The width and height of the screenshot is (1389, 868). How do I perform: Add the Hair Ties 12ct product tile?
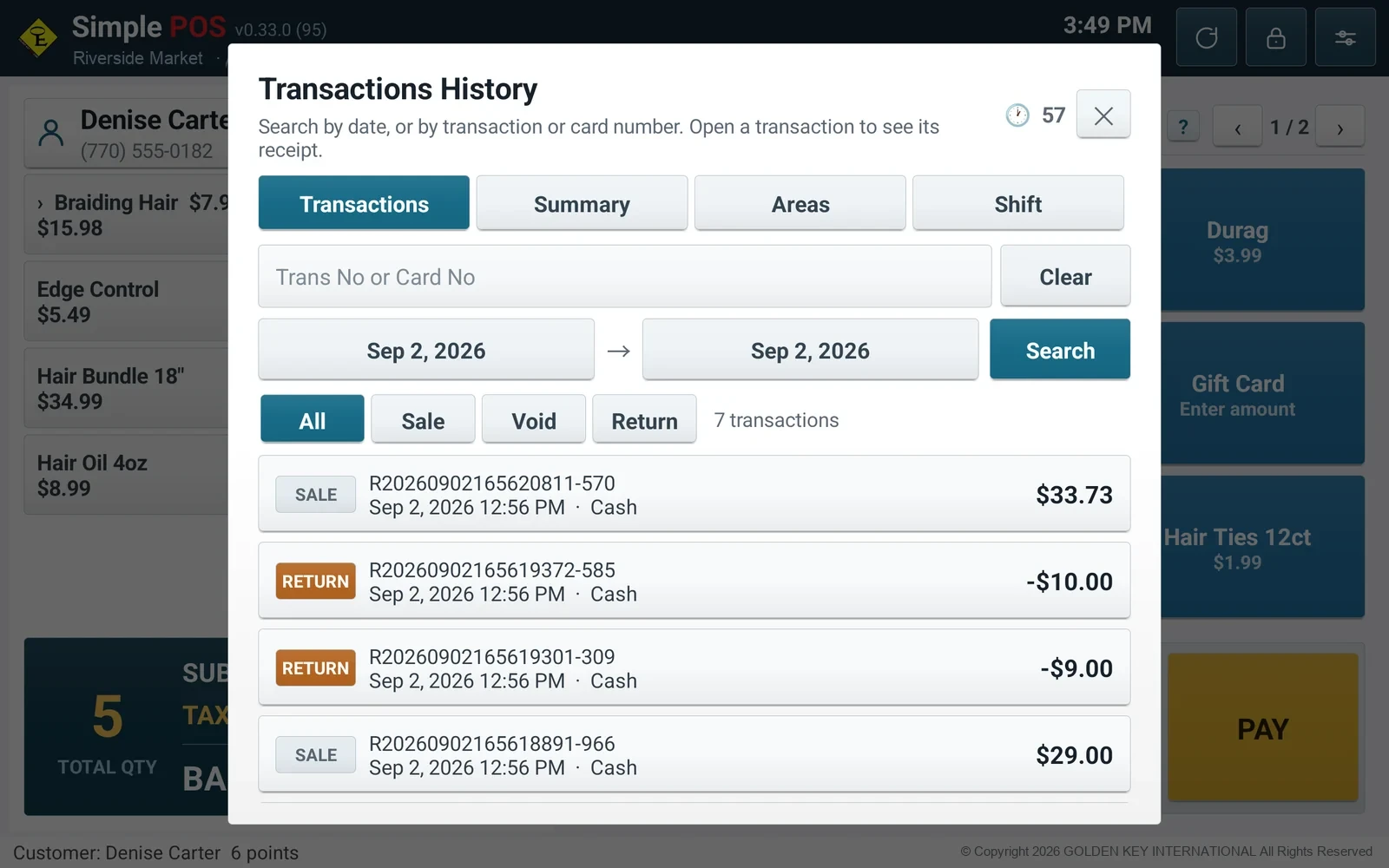pos(1262,548)
